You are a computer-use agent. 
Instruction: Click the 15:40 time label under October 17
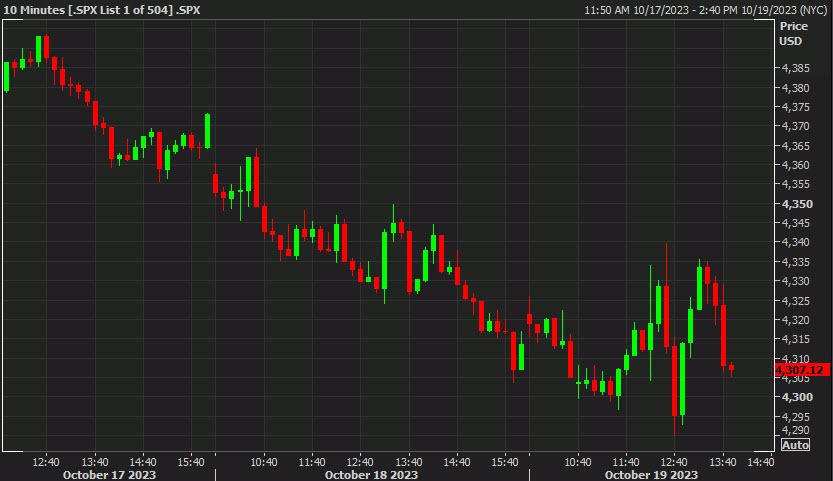coord(191,462)
